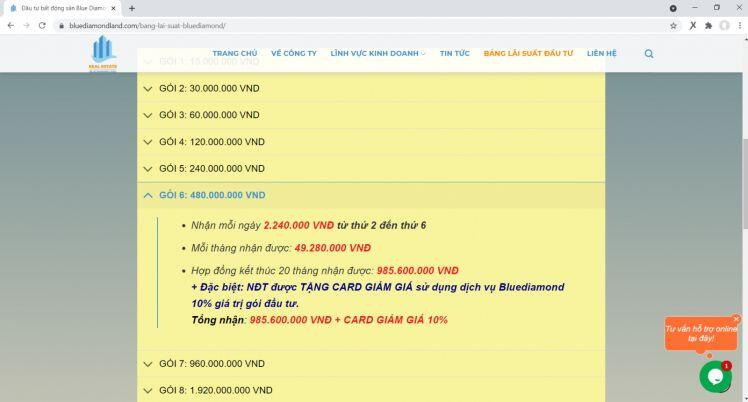Open TIN TỨC menu item
The width and height of the screenshot is (748, 402).
point(455,53)
